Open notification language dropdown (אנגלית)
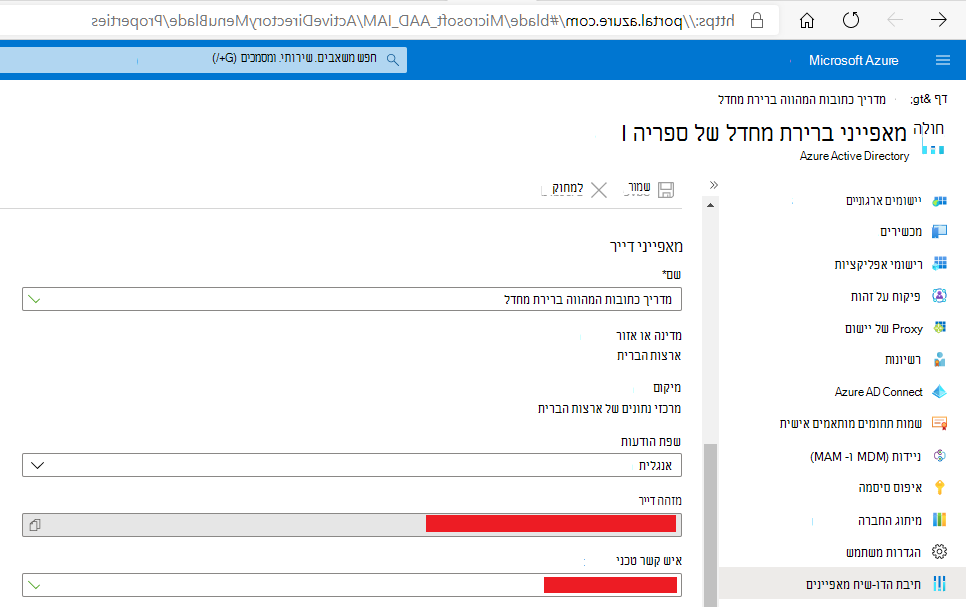This screenshot has width=966, height=607. (352, 465)
